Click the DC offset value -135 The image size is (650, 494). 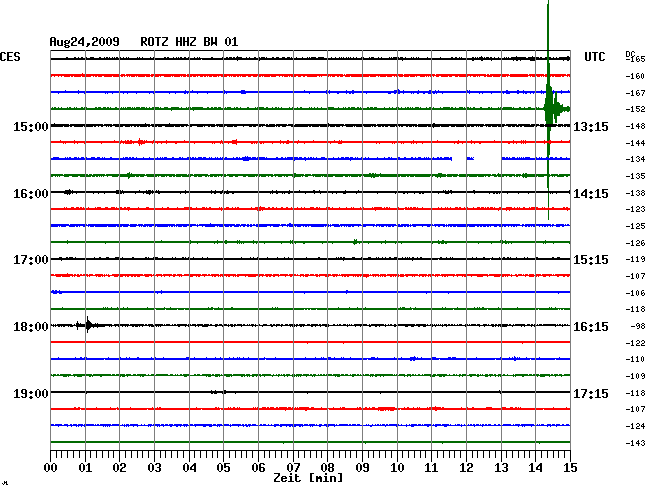[635, 176]
